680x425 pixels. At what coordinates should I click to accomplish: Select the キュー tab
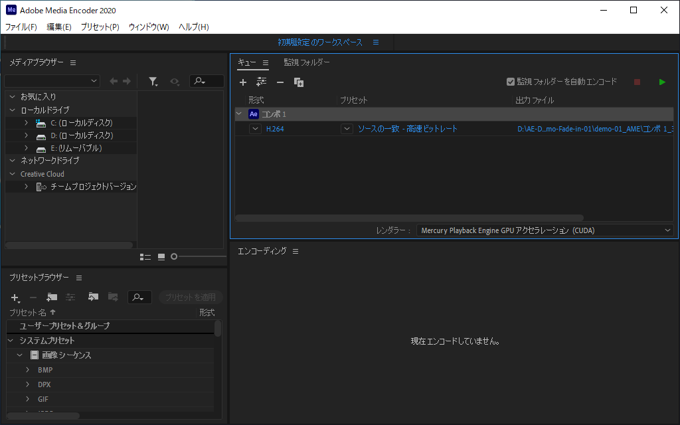tap(247, 62)
